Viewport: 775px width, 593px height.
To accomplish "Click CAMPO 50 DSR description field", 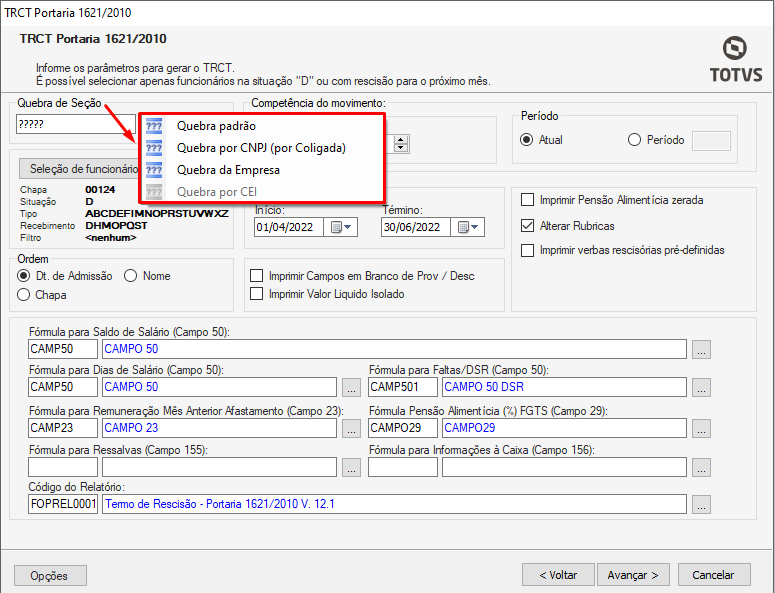I will (x=564, y=387).
